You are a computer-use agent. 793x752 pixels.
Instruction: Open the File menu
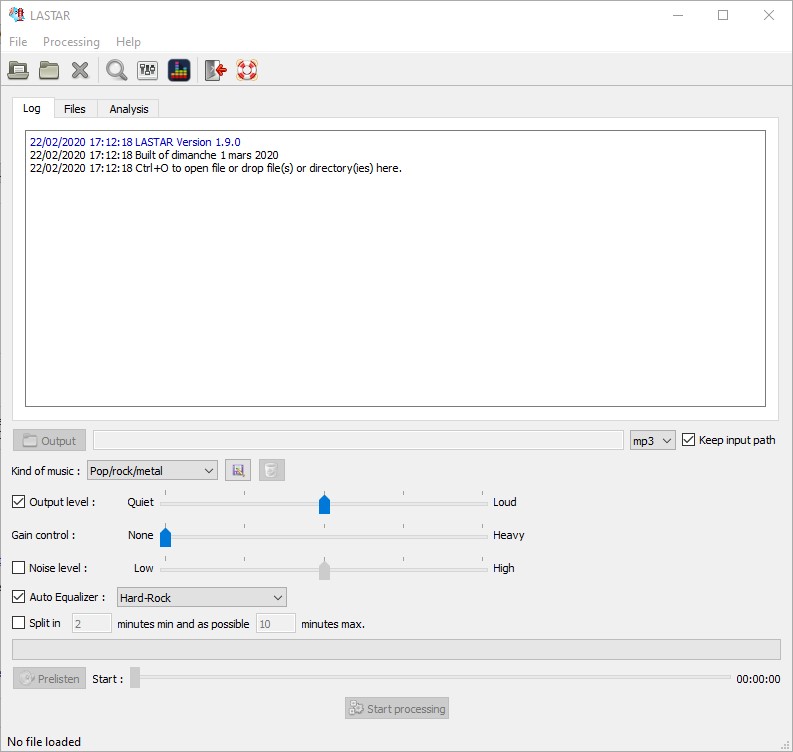18,42
